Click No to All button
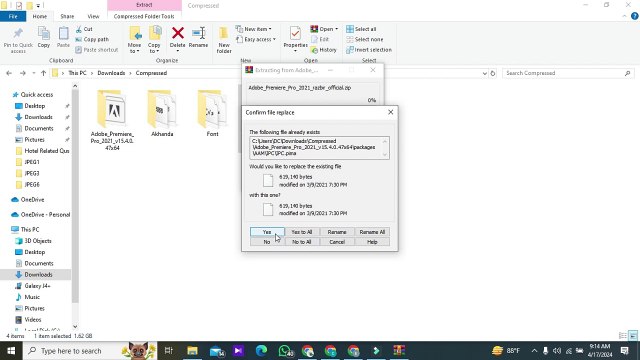Image resolution: width=640 pixels, height=360 pixels. [302, 242]
